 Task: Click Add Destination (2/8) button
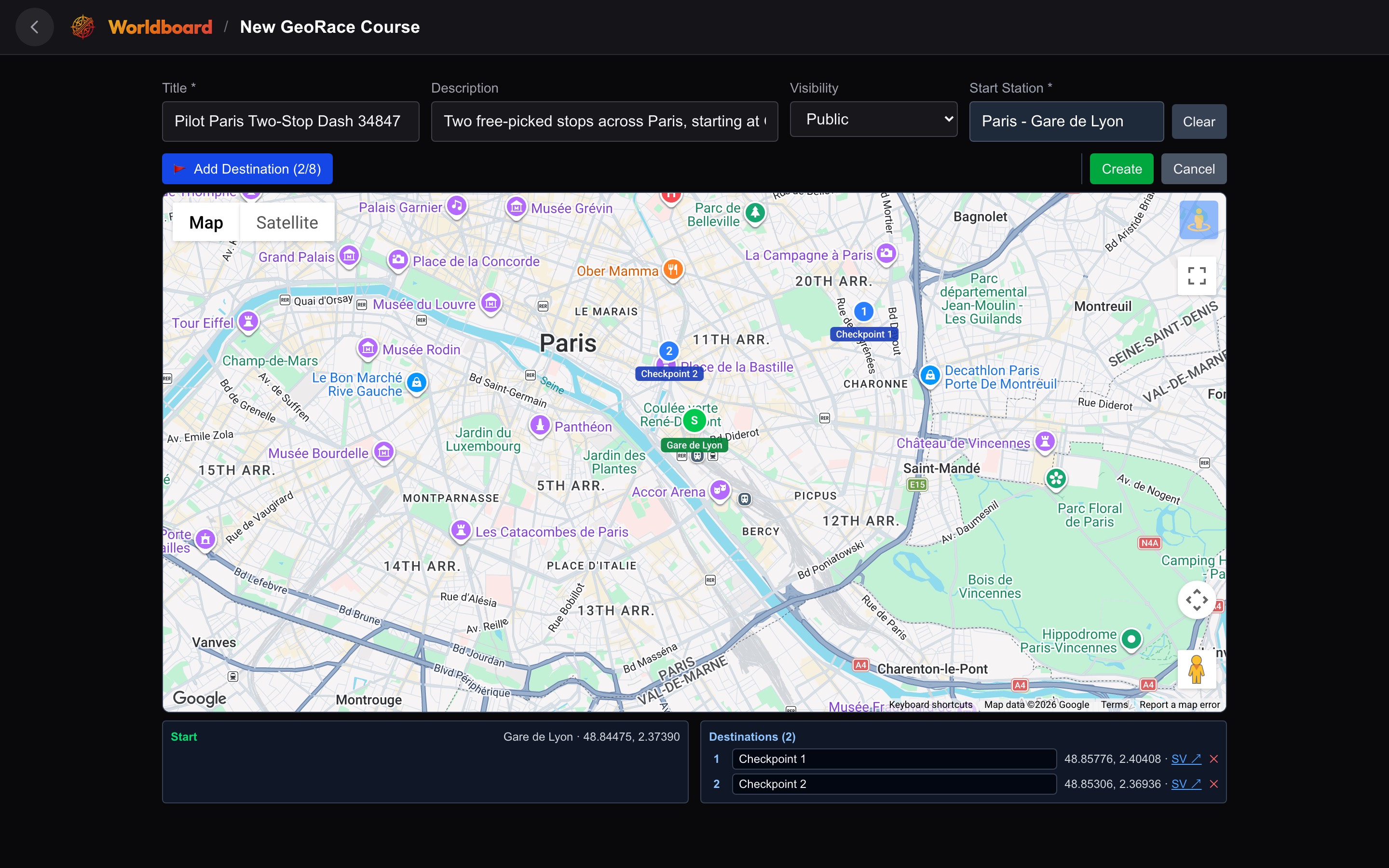(x=247, y=169)
